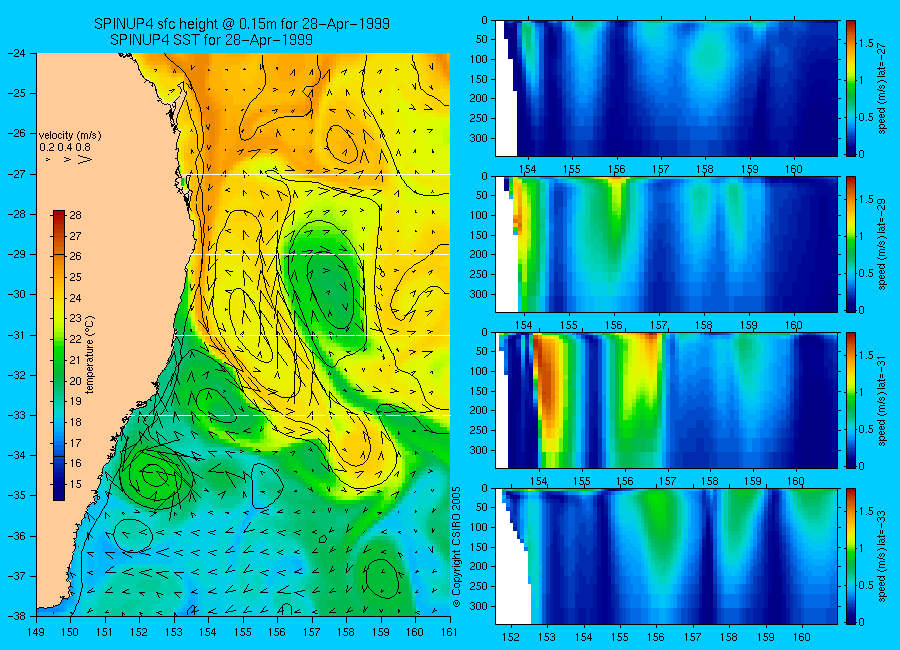Click the '0.5' tick on the lat=-33 speed colorbar
The width and height of the screenshot is (900, 650).
[x=867, y=585]
